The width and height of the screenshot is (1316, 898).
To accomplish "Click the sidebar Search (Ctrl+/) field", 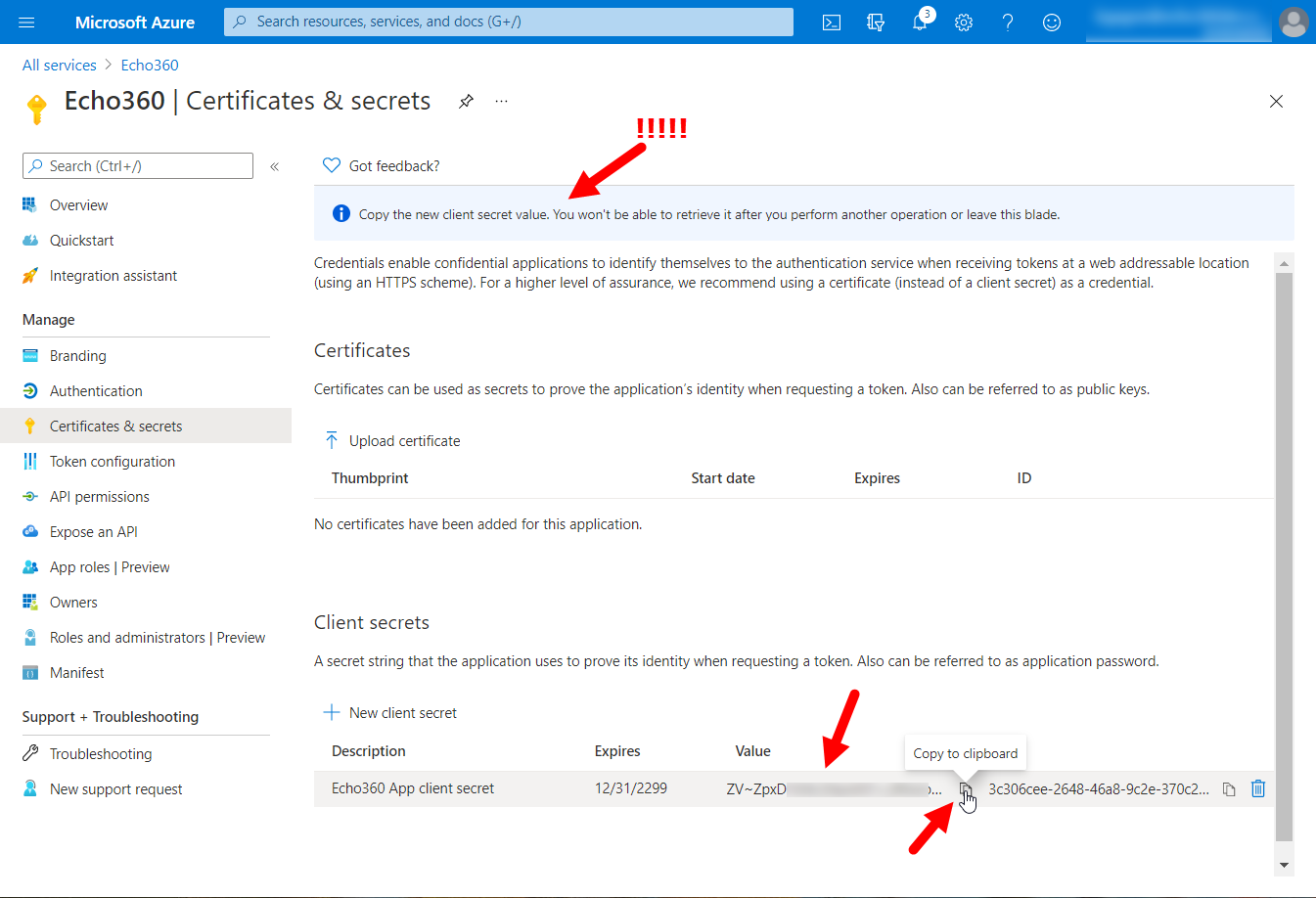I will point(138,166).
